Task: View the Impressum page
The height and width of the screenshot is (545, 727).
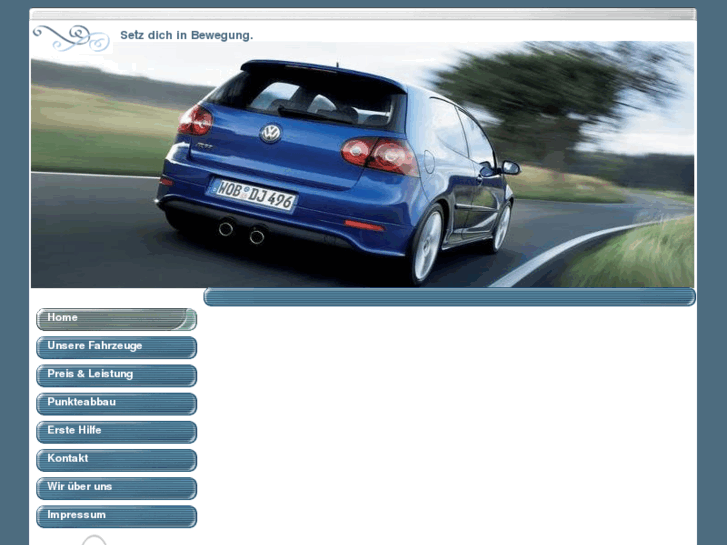Action: [x=116, y=517]
